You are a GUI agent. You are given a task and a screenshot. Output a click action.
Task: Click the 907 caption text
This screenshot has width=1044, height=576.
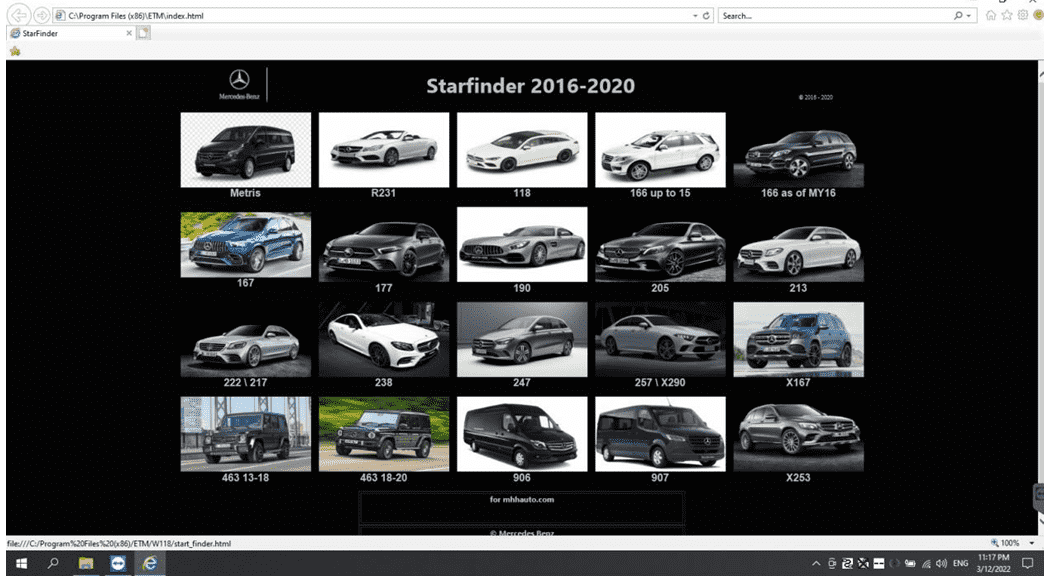click(x=660, y=477)
